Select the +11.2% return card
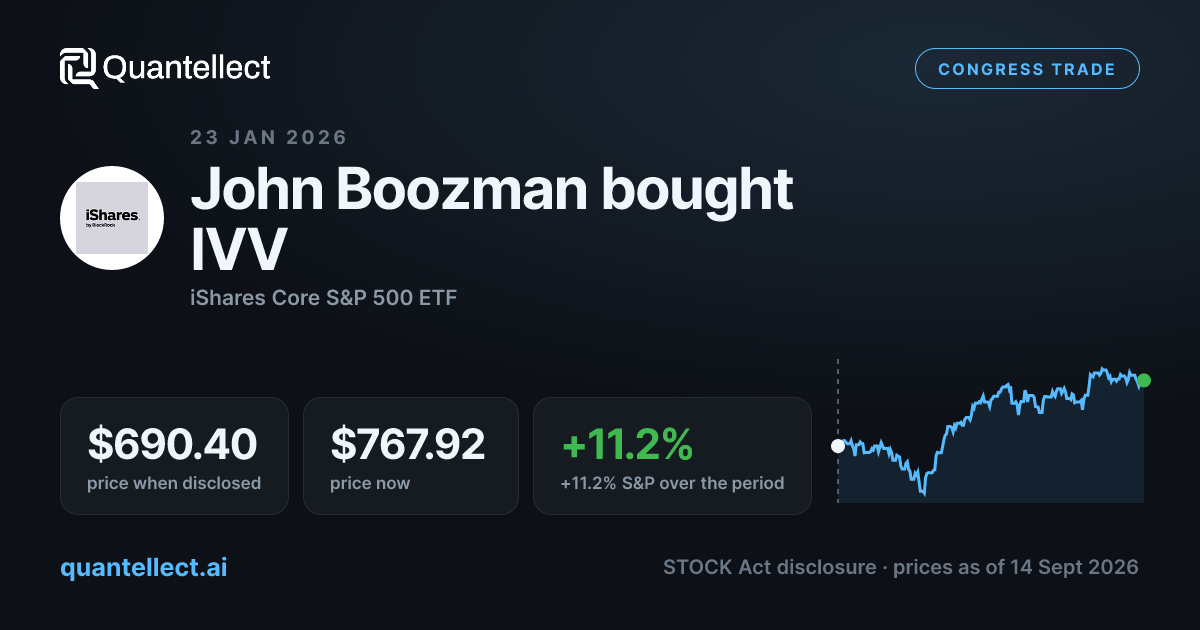This screenshot has height=630, width=1200. pos(672,456)
